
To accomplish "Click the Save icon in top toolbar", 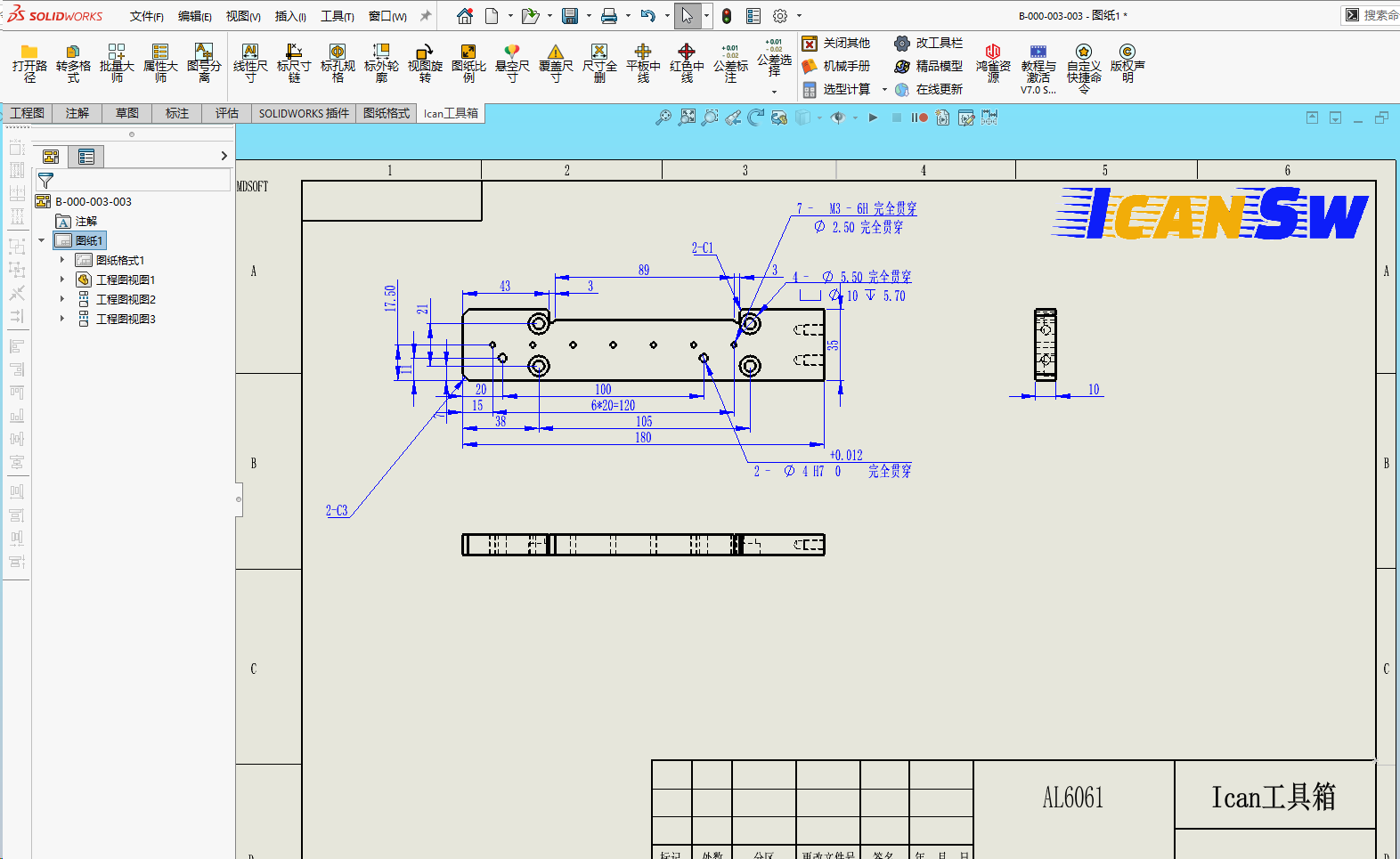I will (570, 16).
